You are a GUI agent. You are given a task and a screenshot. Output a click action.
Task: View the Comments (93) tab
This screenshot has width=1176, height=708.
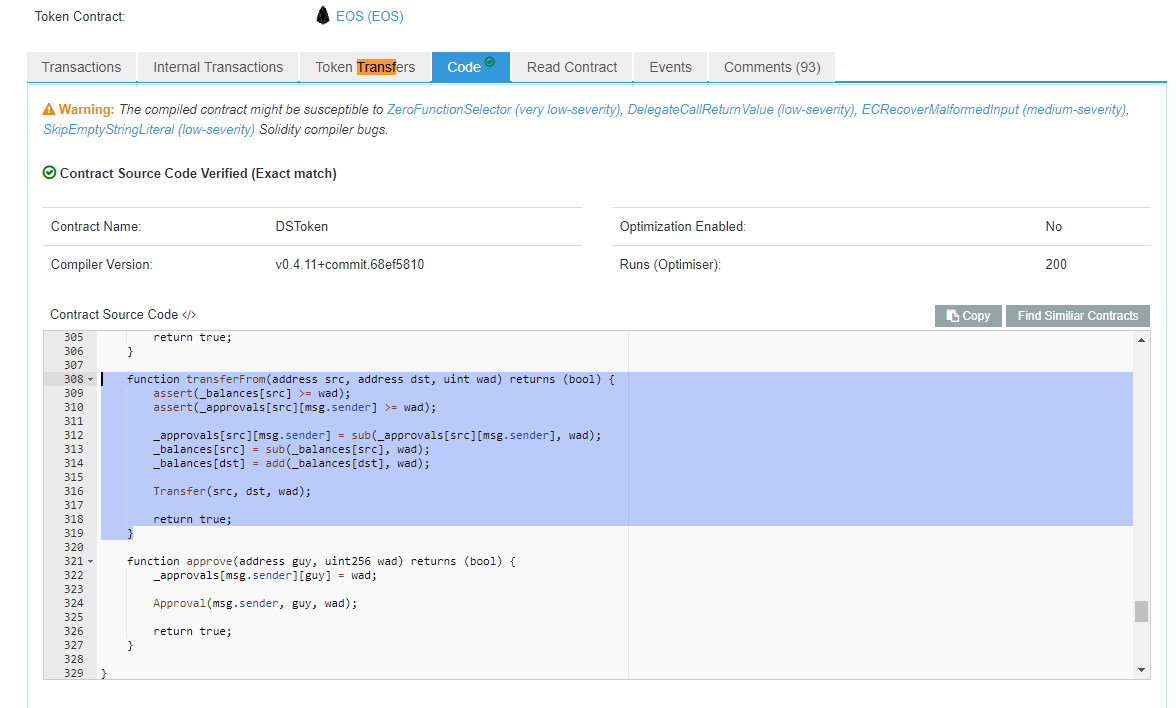tap(772, 67)
